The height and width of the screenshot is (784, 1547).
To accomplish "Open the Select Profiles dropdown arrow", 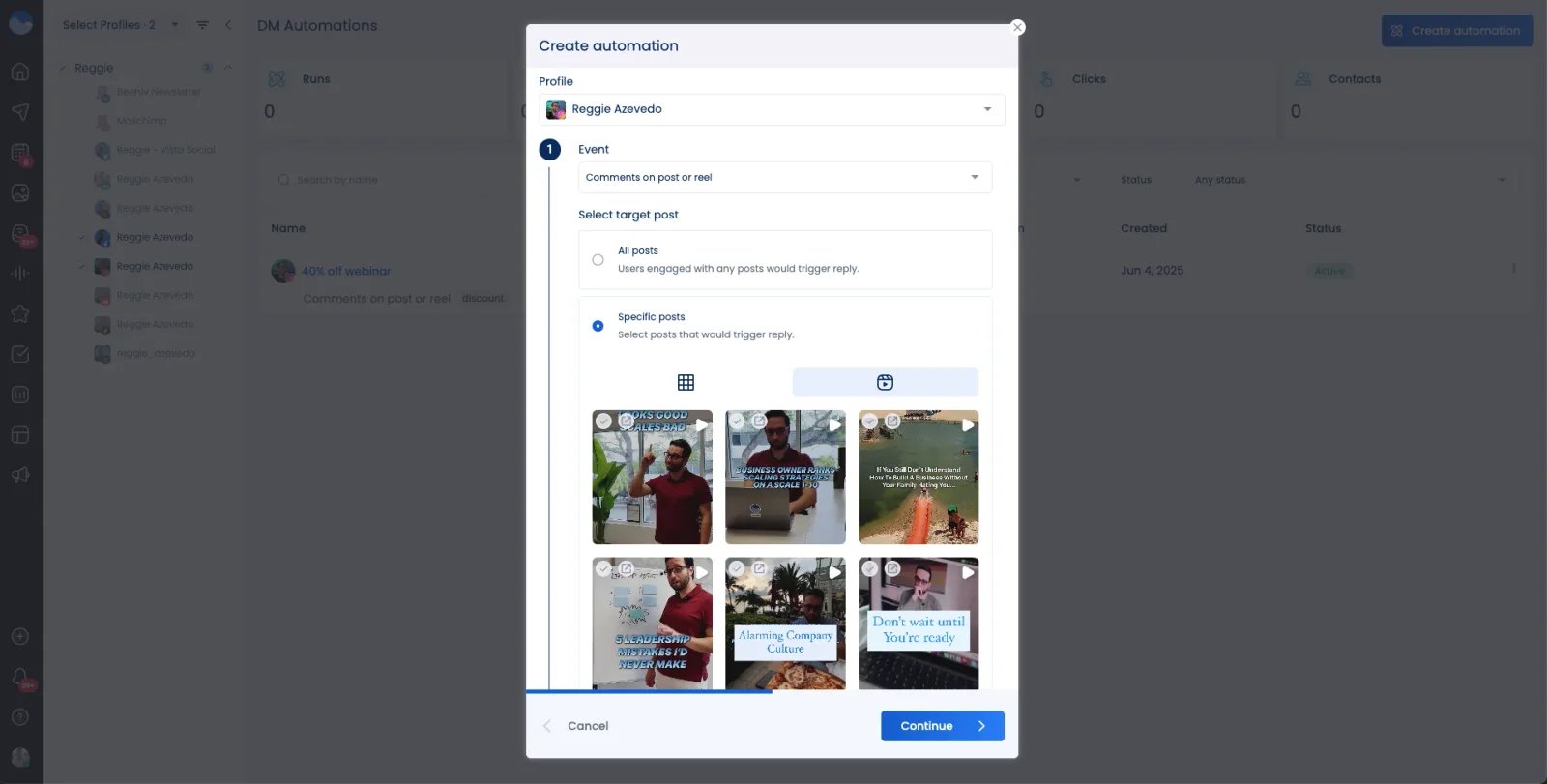I will tap(175, 25).
